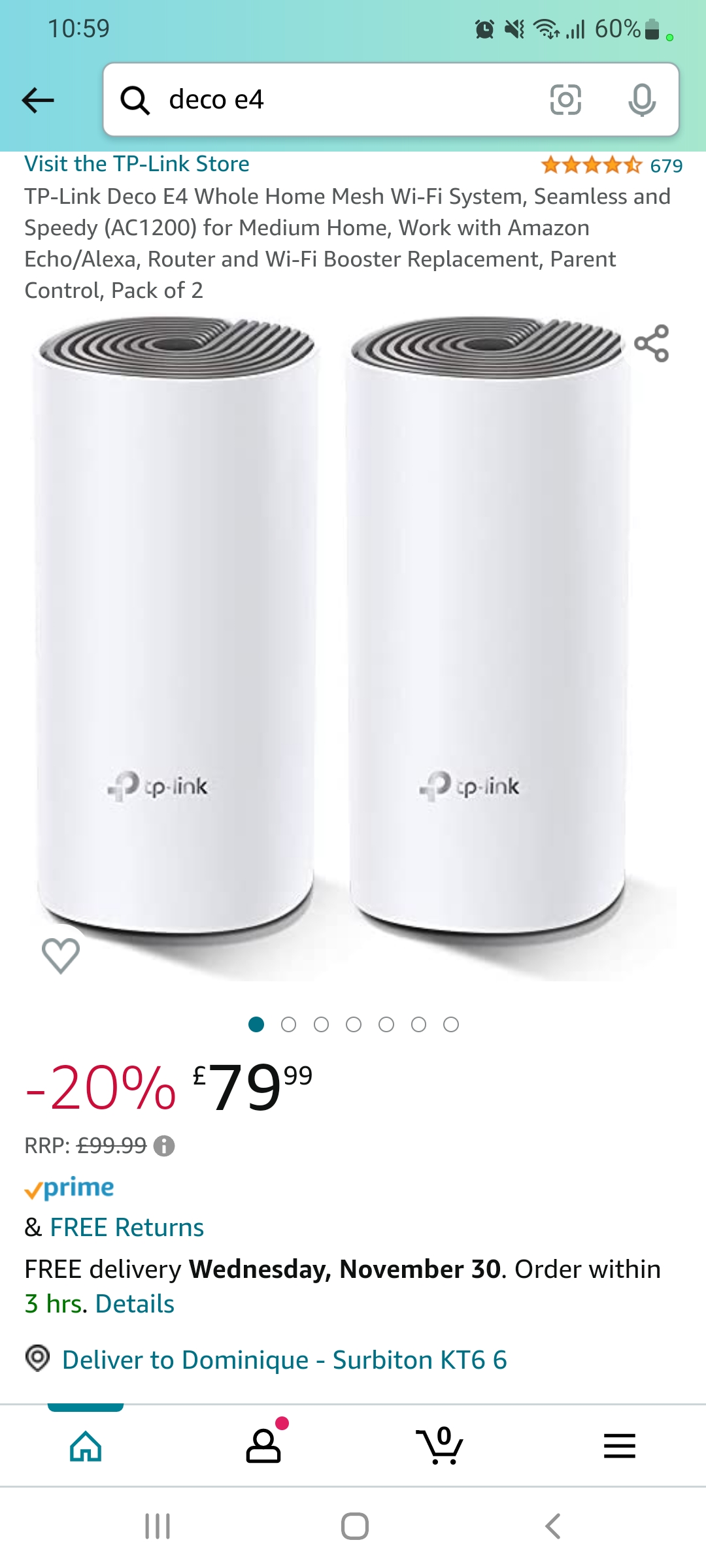Open delivery Details link
This screenshot has width=706, height=1568.
(135, 1304)
